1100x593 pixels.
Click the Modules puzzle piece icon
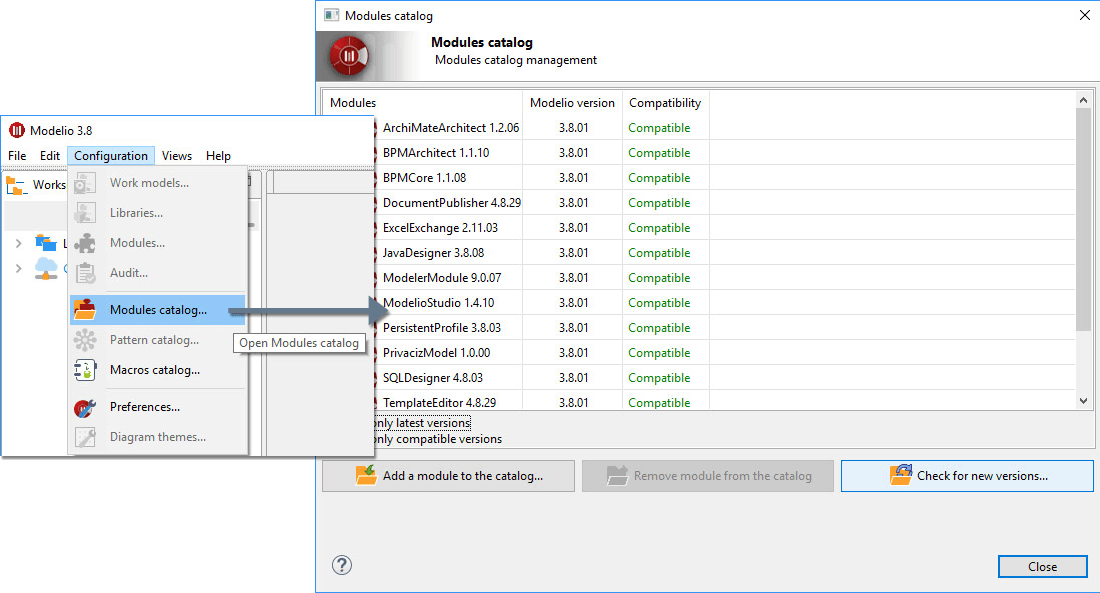pos(85,243)
